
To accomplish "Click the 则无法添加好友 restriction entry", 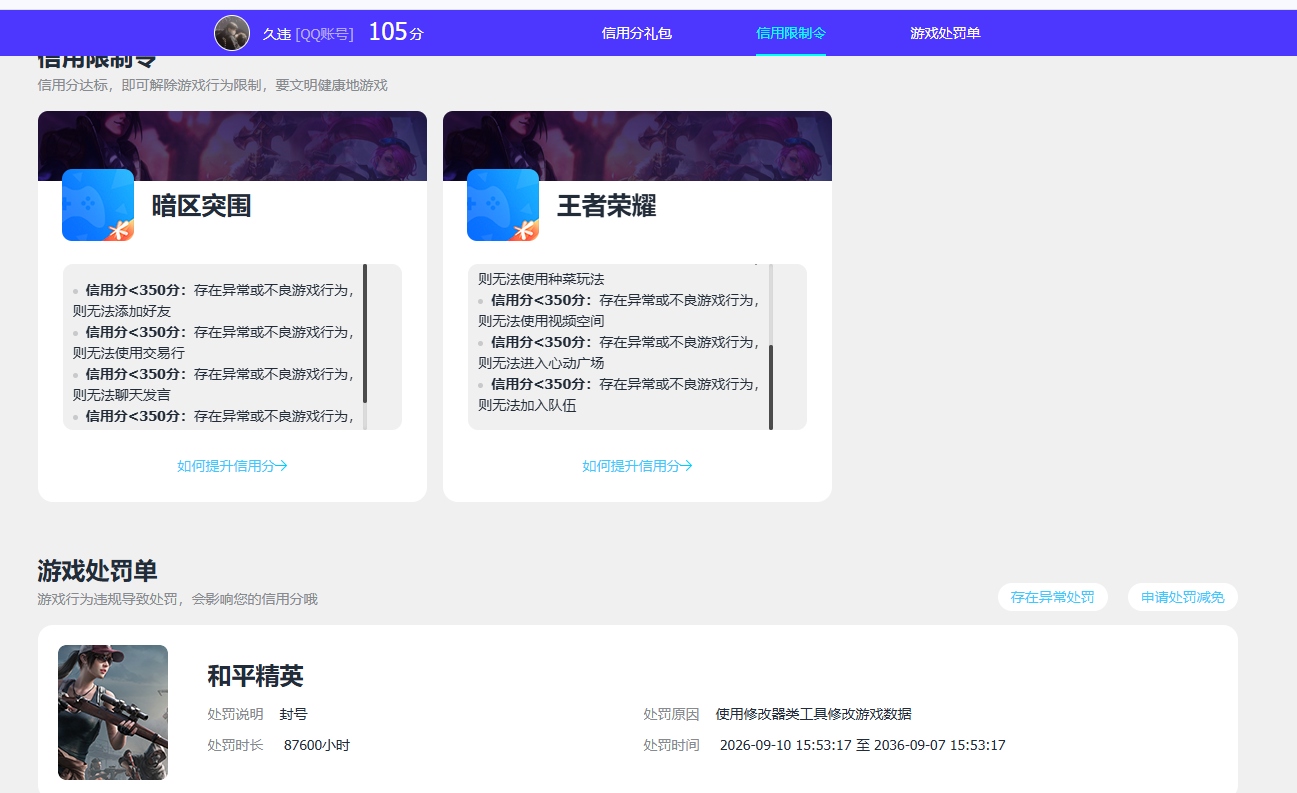I will pyautogui.click(x=122, y=311).
